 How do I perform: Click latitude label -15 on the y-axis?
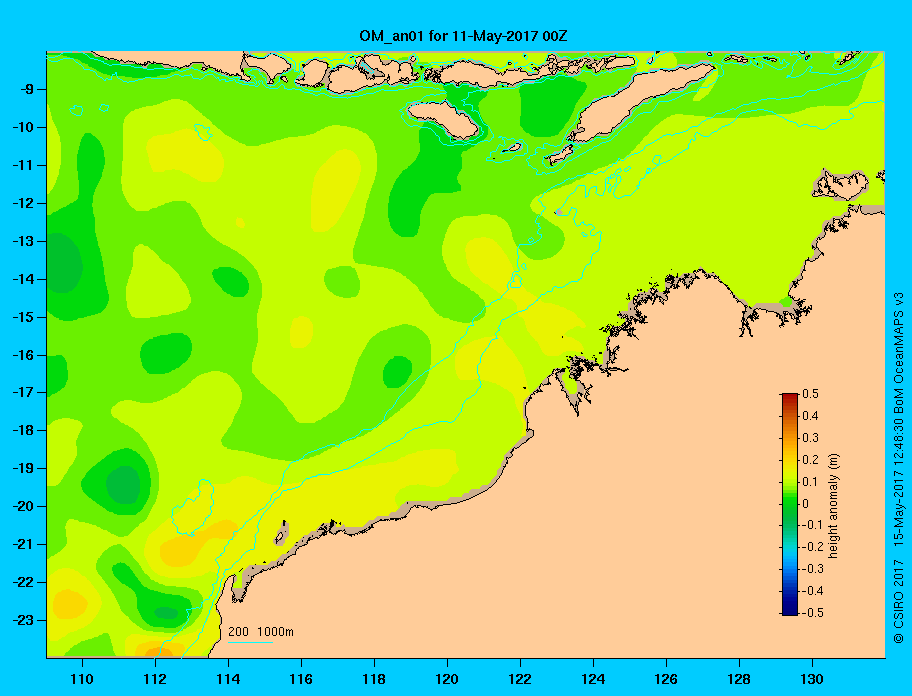point(22,317)
